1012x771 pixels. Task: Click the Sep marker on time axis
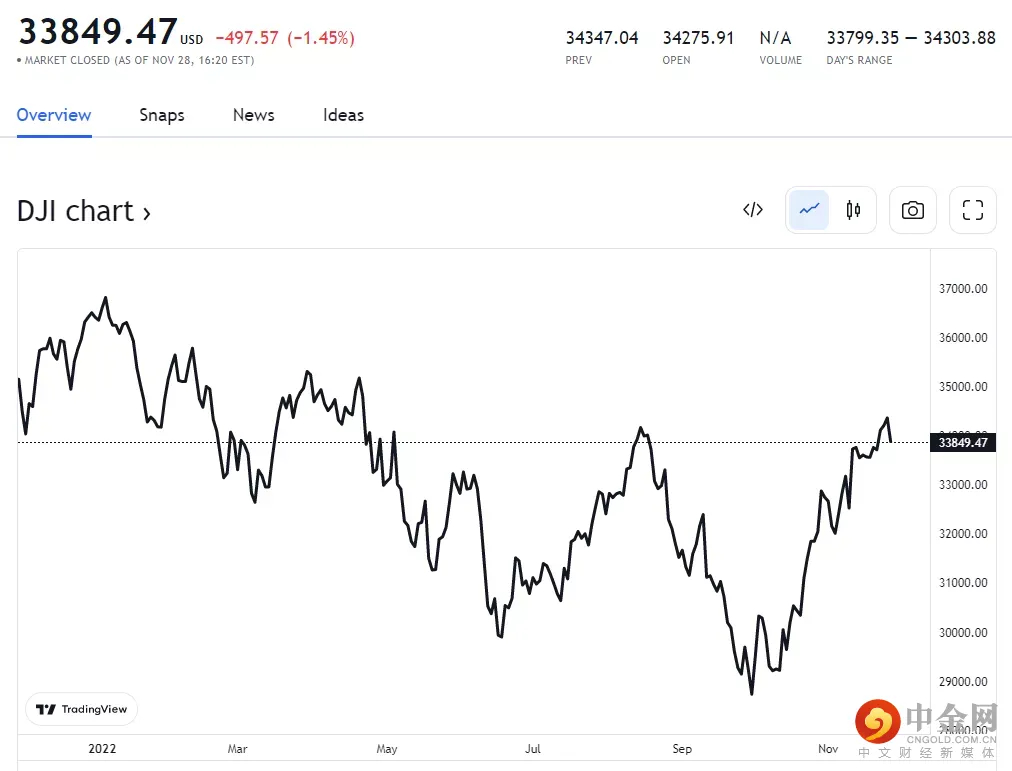682,749
